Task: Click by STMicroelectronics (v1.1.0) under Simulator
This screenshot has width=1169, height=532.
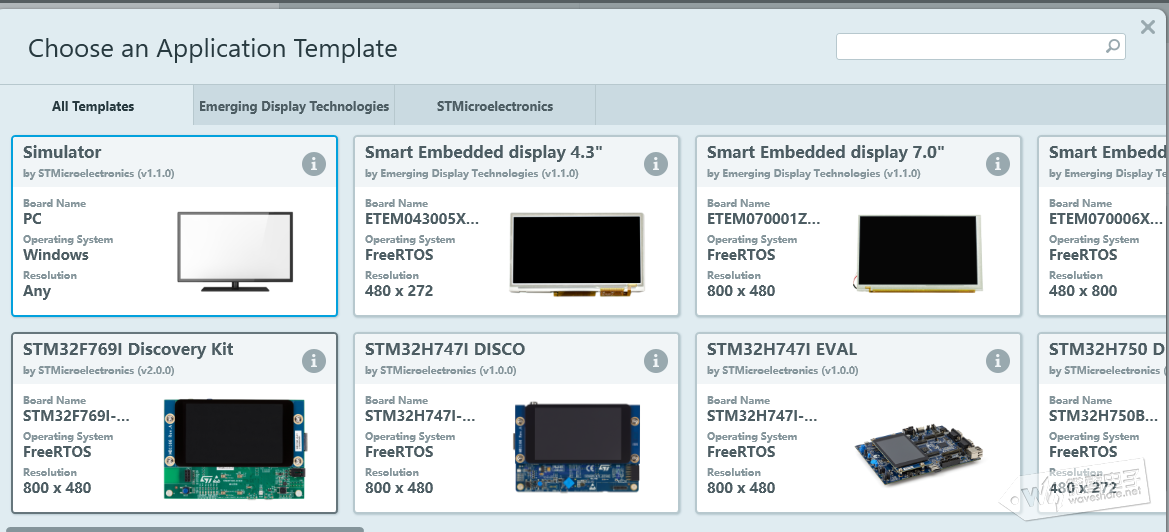Action: point(98,174)
